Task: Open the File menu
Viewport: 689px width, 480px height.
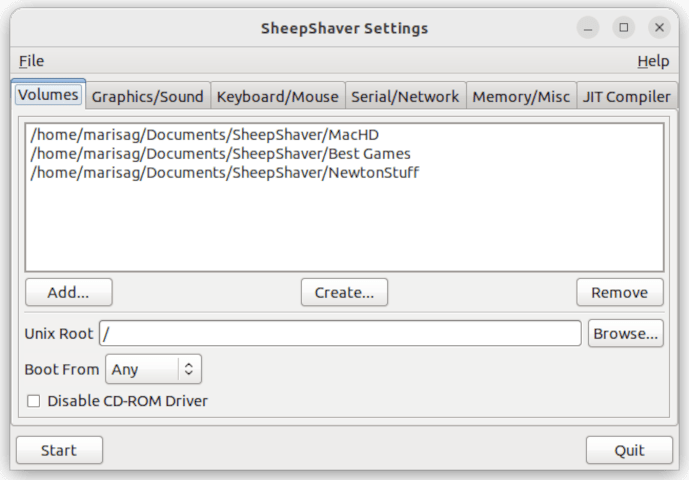Action: pyautogui.click(x=31, y=61)
